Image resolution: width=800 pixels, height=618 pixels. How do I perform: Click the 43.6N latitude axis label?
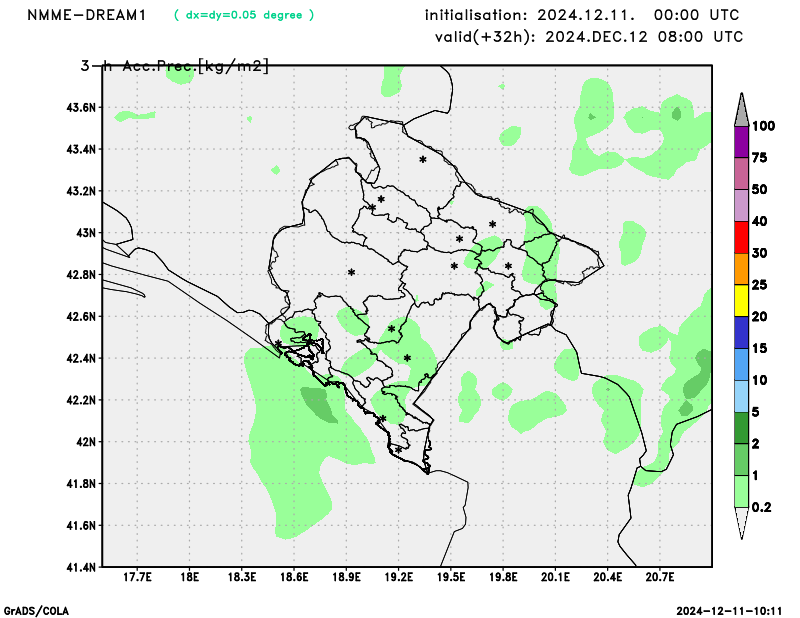(x=81, y=108)
